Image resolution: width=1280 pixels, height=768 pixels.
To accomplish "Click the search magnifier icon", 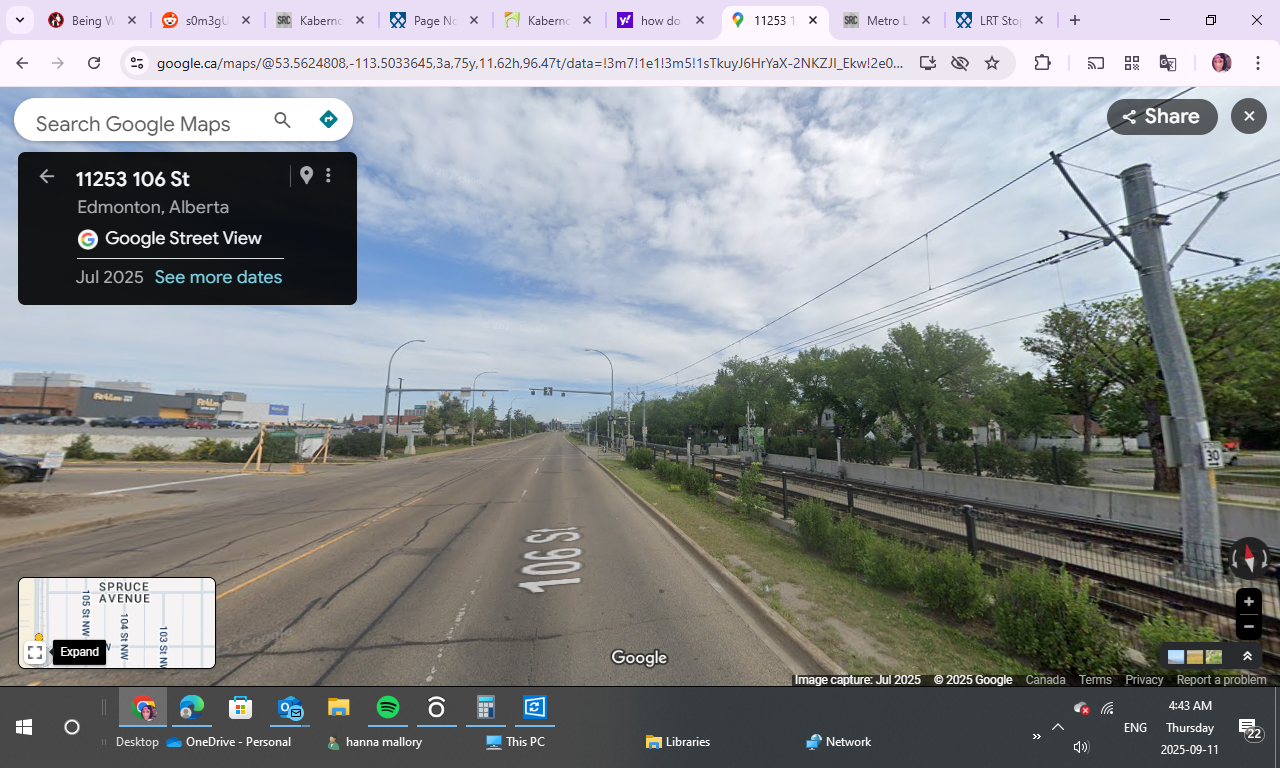I will 283,121.
